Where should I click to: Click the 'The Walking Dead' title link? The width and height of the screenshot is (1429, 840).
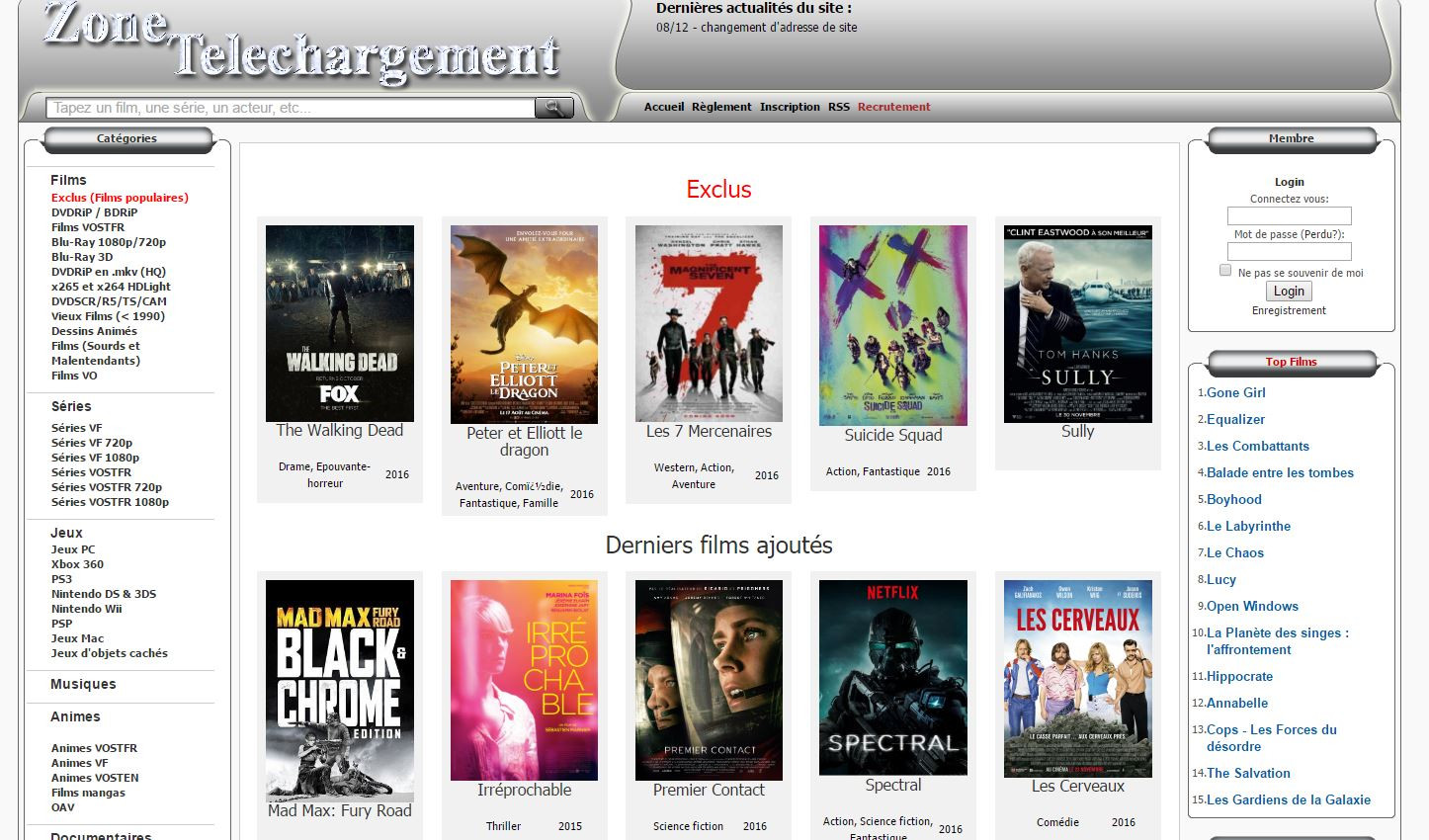pyautogui.click(x=340, y=431)
